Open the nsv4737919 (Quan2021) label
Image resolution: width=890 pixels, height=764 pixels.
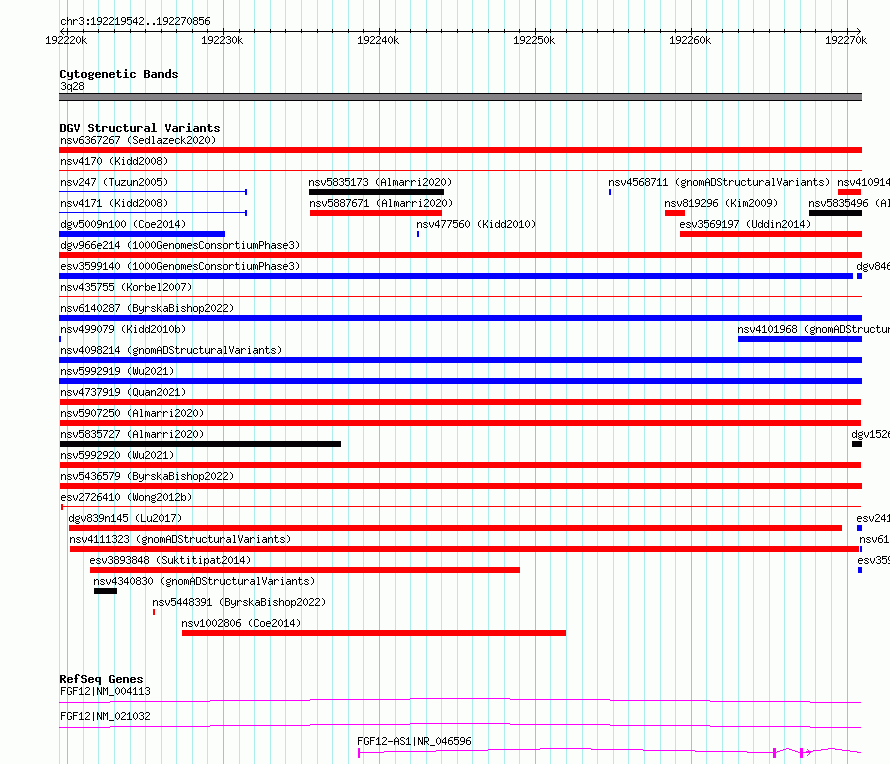(x=123, y=392)
